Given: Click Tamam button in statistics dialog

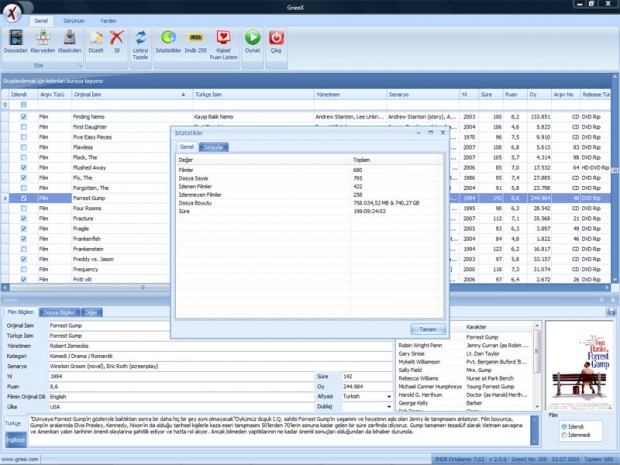Looking at the screenshot, I should [428, 329].
